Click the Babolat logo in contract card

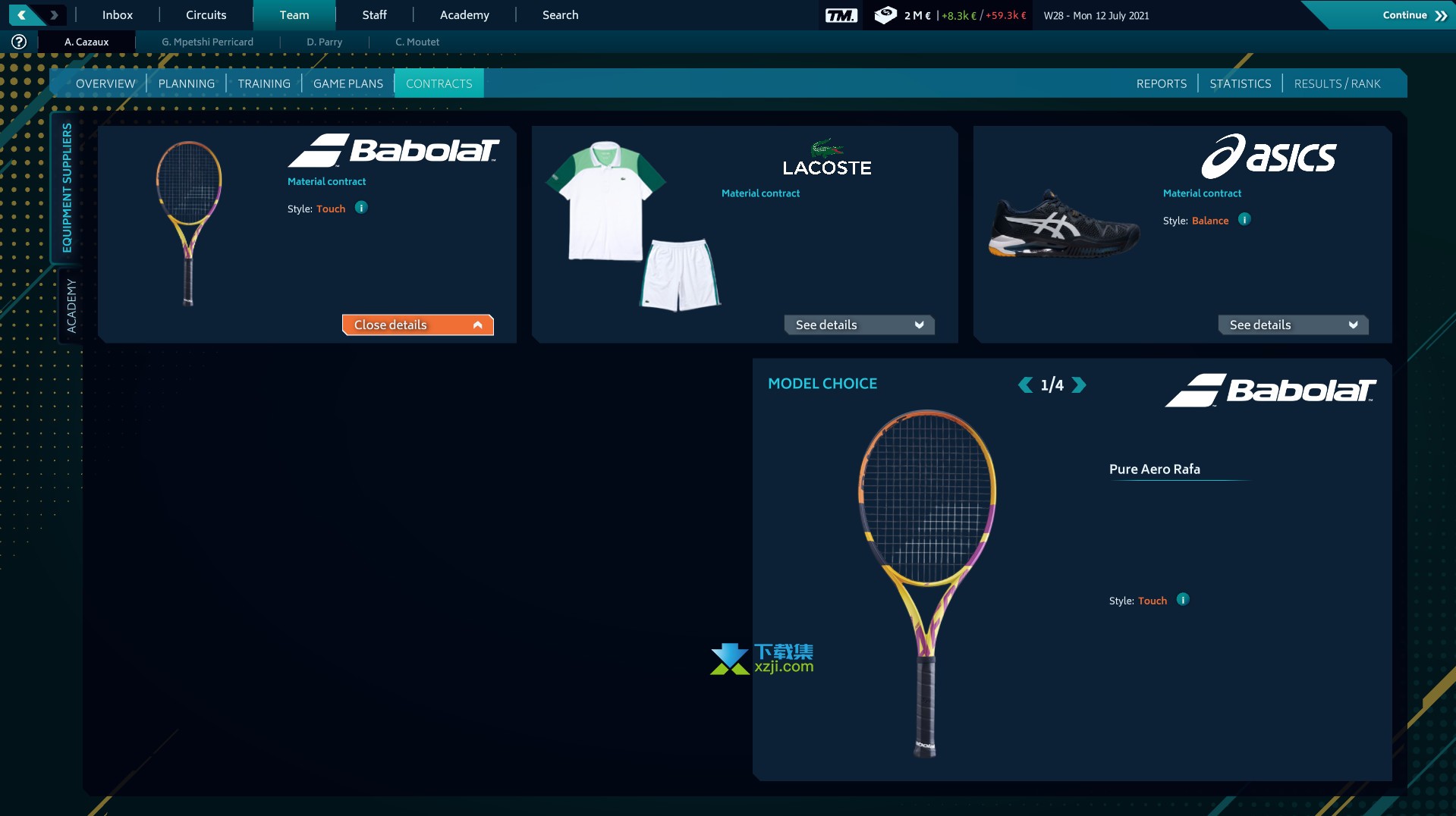click(x=393, y=150)
